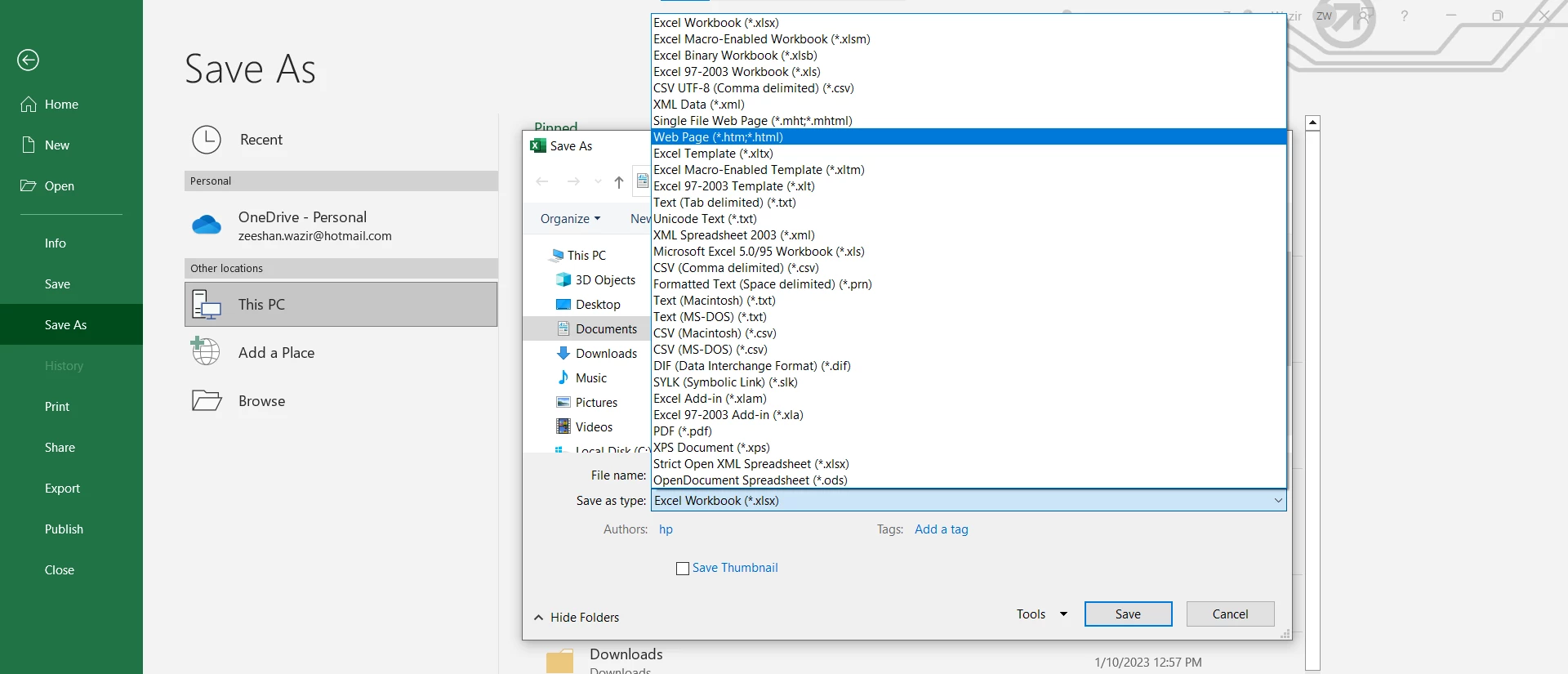Choose Unicode Text (*.txt) format
Screen dimensions: 1568x674
click(x=969, y=219)
